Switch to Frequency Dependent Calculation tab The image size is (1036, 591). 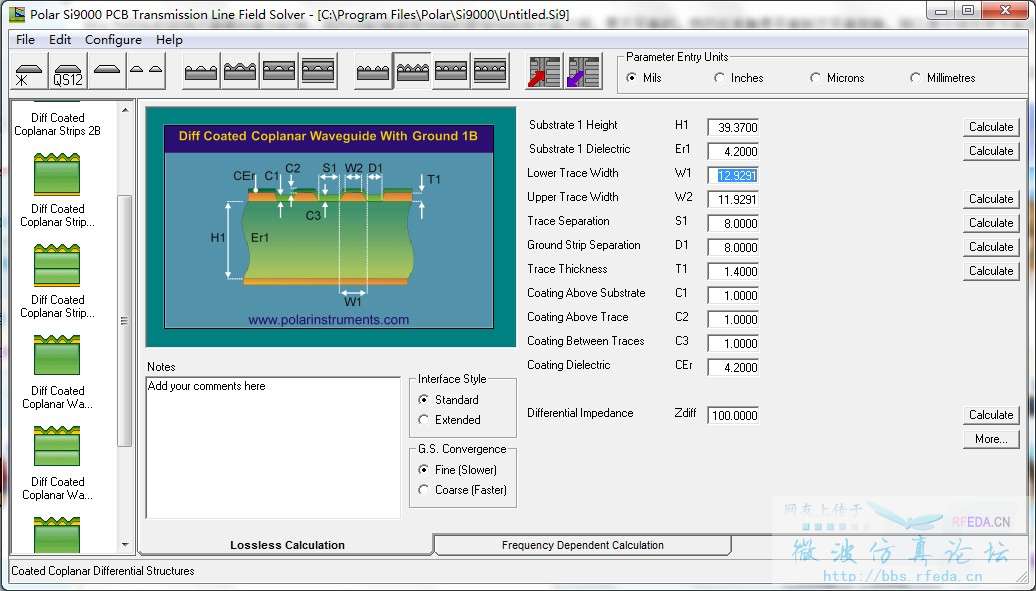pos(582,545)
